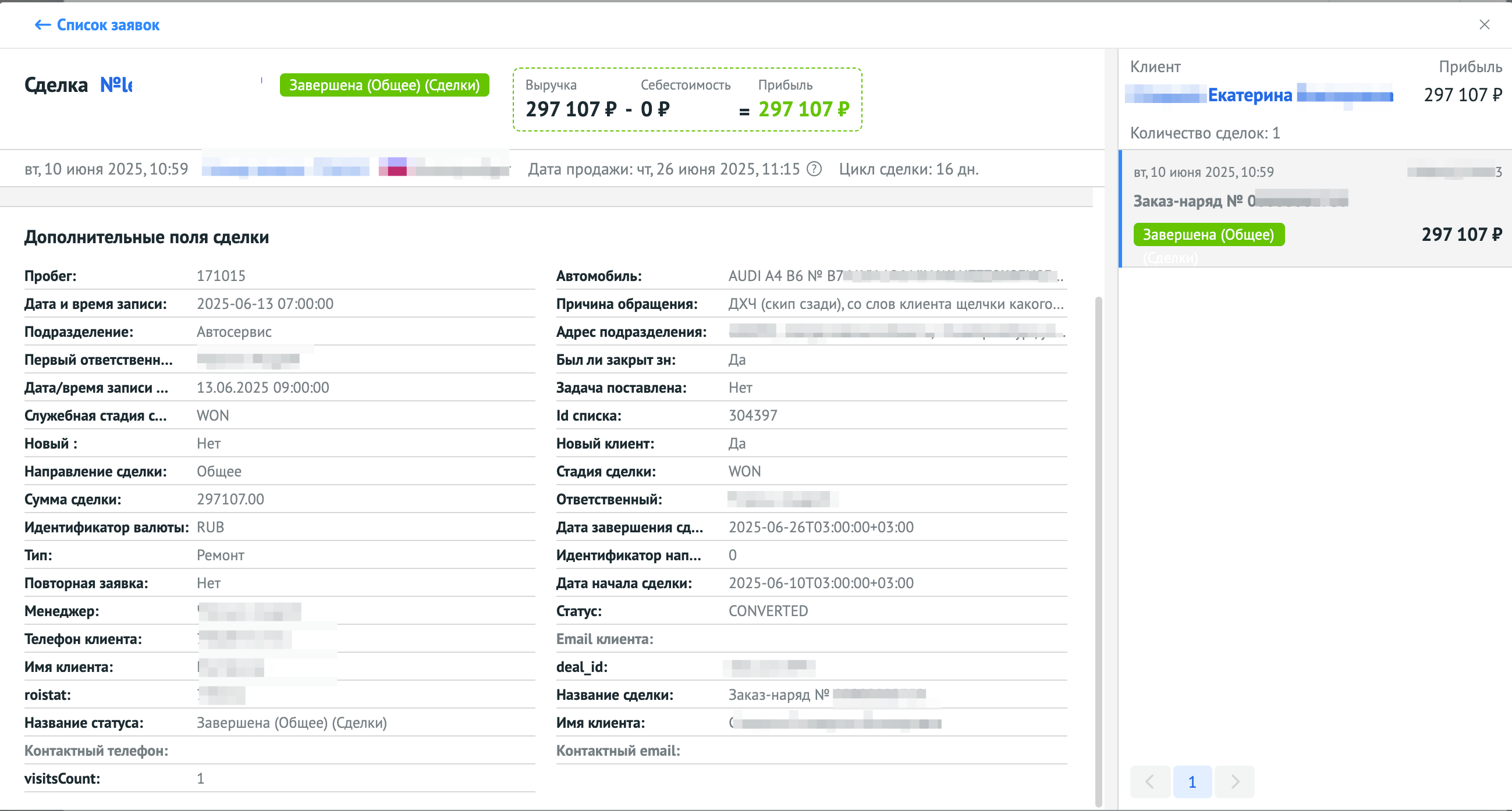
Task: Click the sidebar Завершена (Общее) status label
Action: (x=1209, y=234)
